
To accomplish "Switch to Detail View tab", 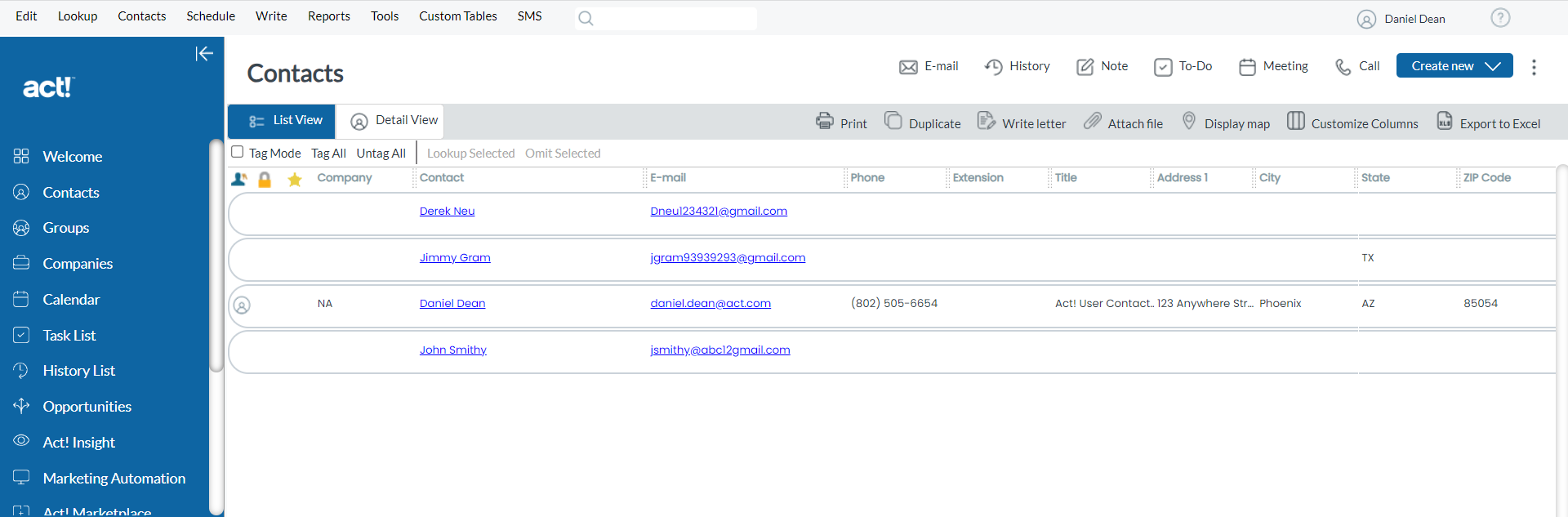I will click(390, 121).
